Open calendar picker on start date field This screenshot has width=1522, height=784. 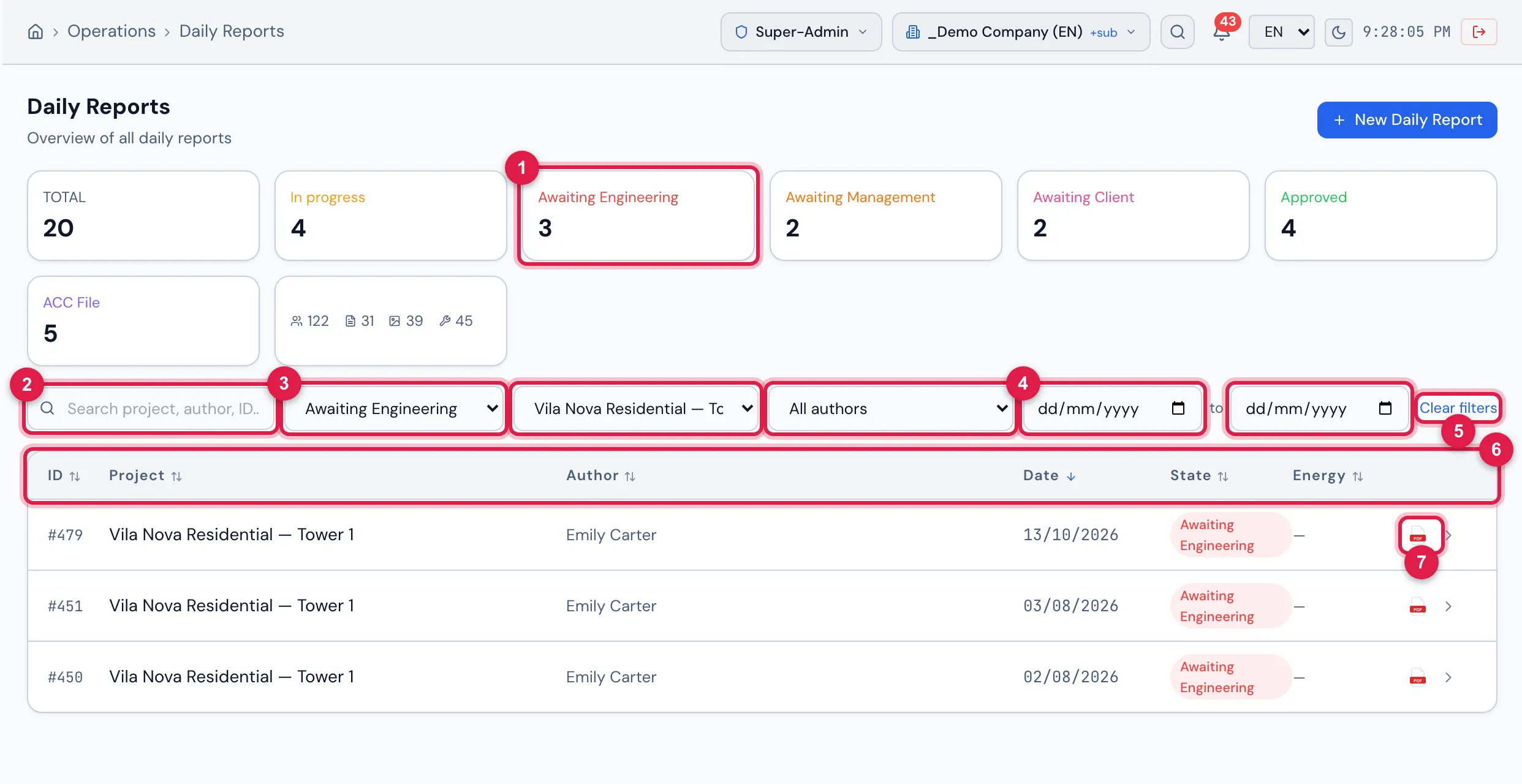point(1178,408)
